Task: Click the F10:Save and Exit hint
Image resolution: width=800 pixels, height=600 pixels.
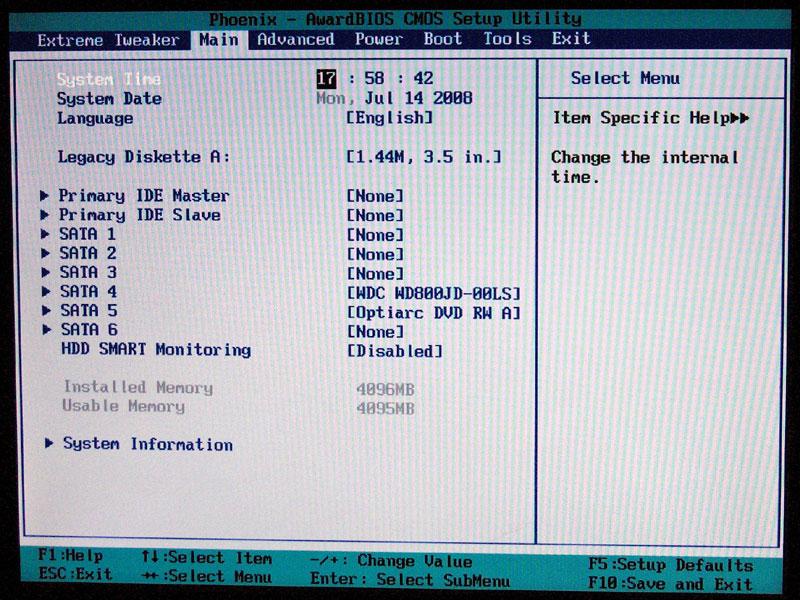Action: click(x=670, y=583)
